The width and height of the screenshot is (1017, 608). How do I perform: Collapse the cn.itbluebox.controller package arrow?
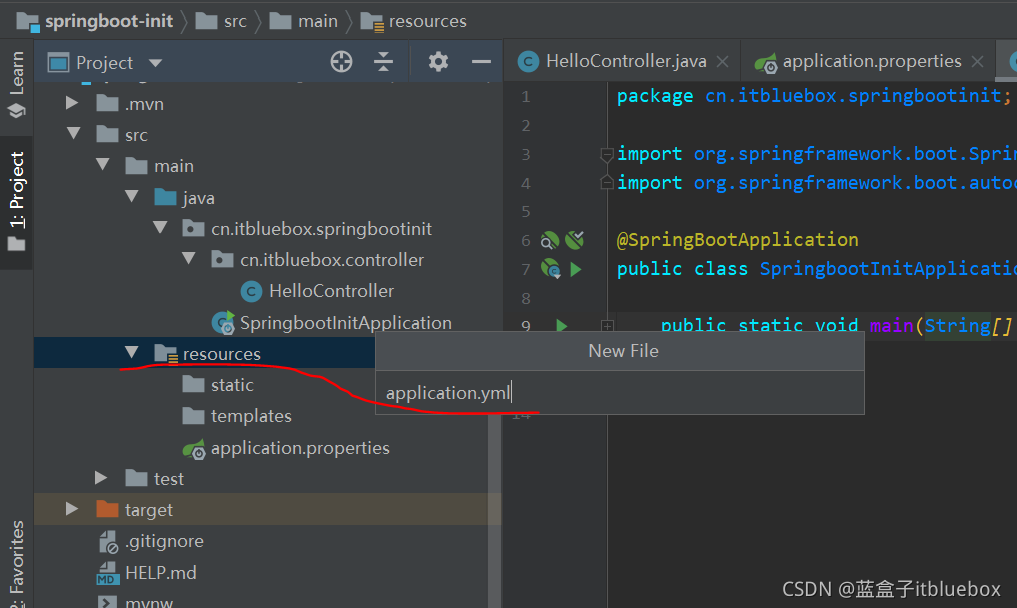tap(189, 258)
